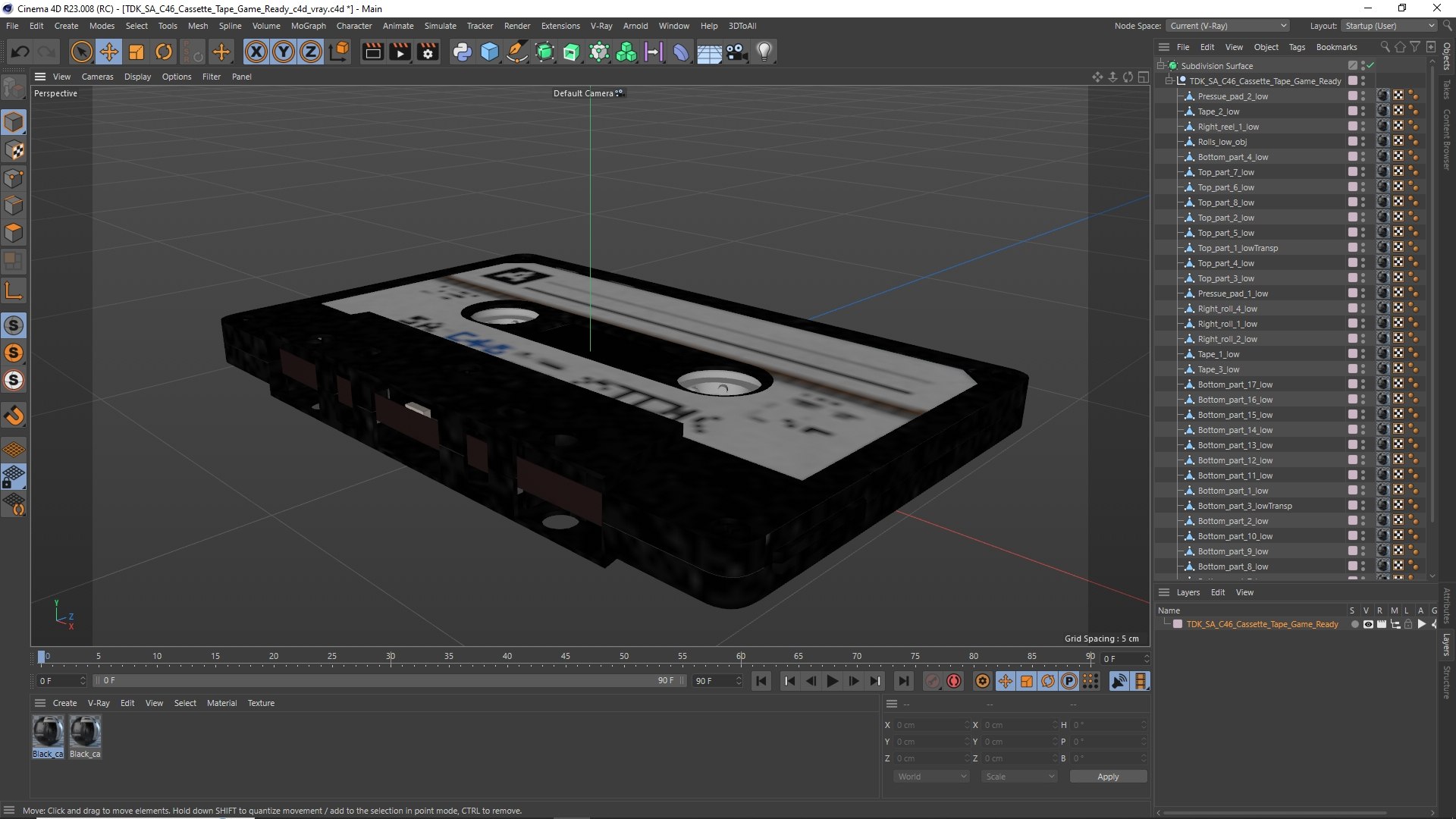Screen dimensions: 1456x819
Task: Open Object manager Bookmarks menu
Action: (x=1336, y=47)
